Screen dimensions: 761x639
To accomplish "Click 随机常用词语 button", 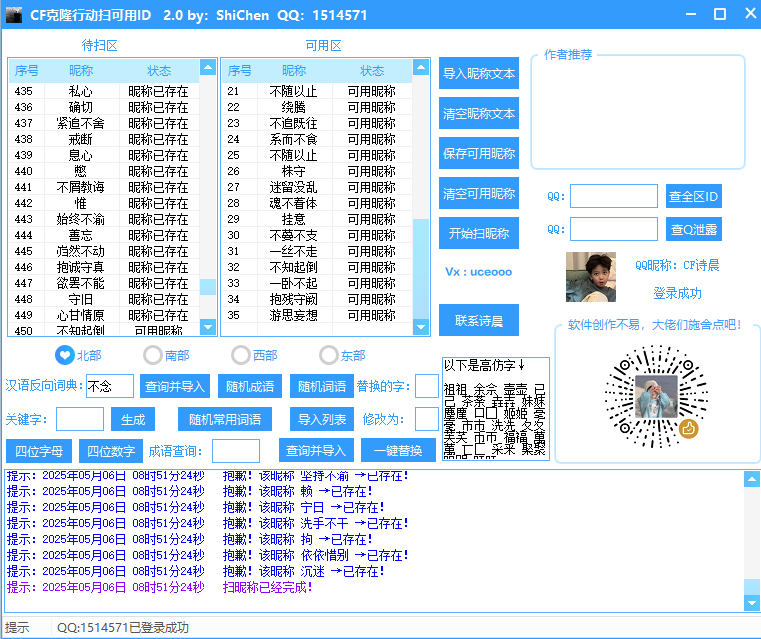I will (x=225, y=419).
